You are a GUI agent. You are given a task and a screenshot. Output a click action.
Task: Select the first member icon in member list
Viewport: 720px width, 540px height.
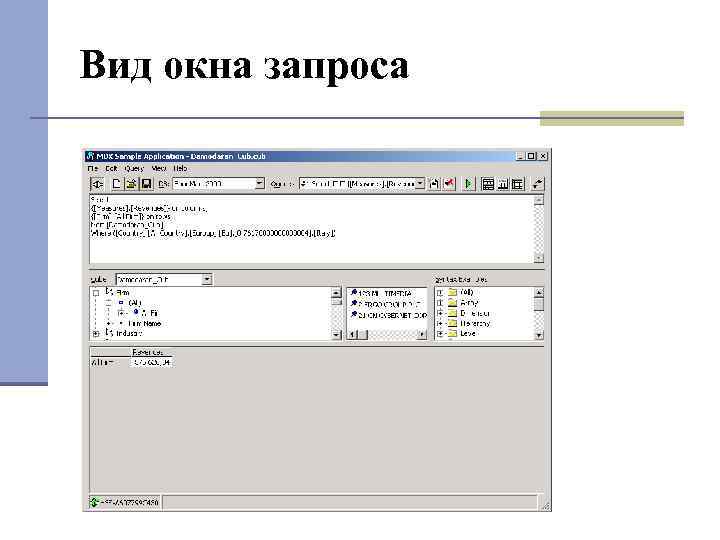pyautogui.click(x=354, y=292)
